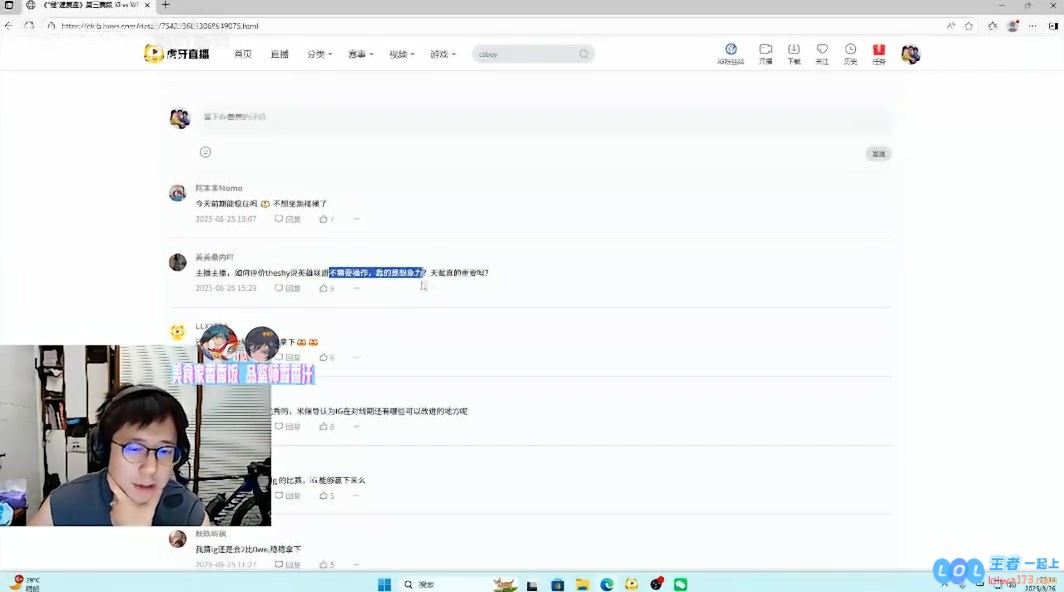Open the 首页 home menu item
Viewport: 1064px width, 592px height.
tap(243, 54)
